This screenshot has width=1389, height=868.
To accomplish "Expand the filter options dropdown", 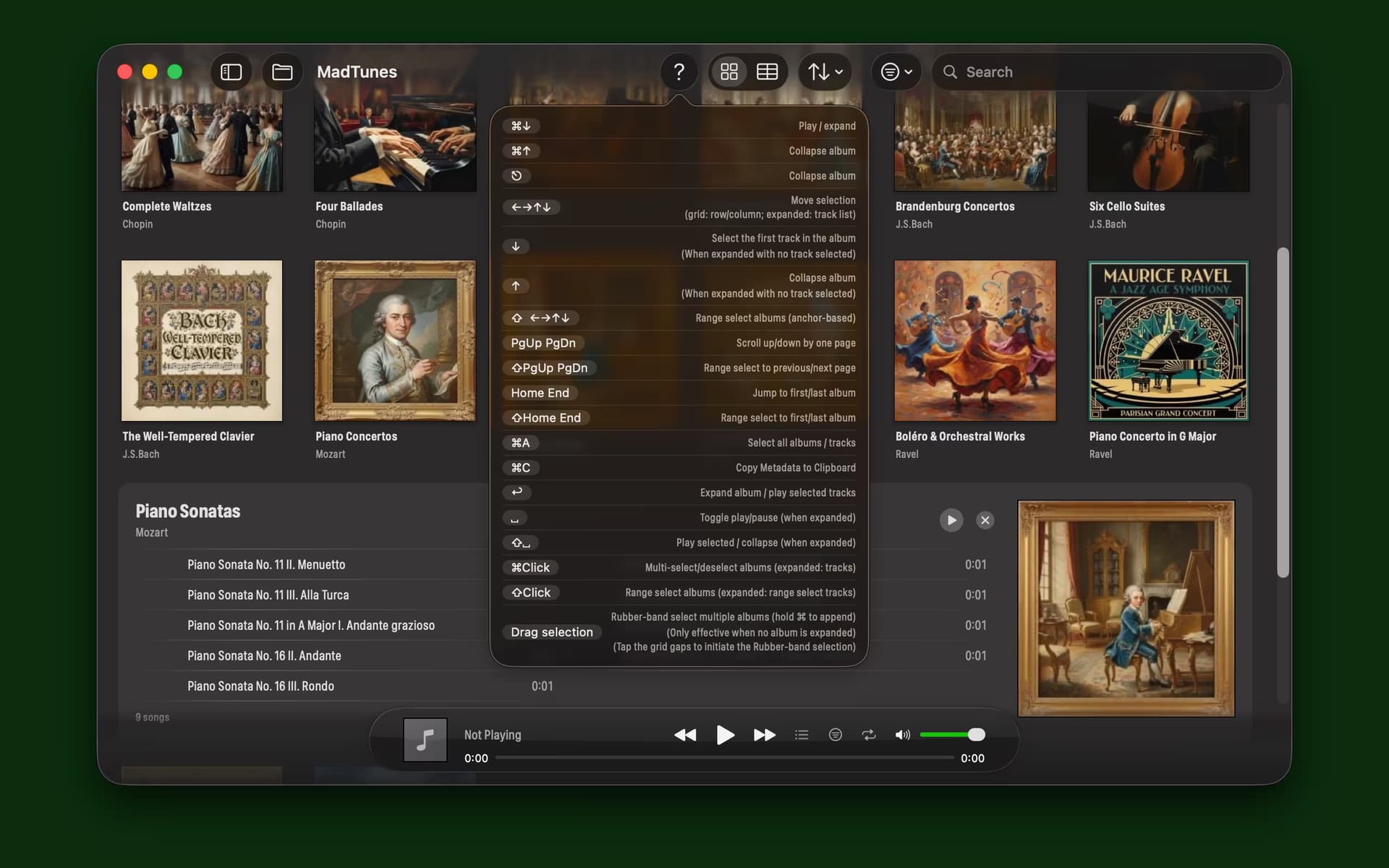I will (896, 72).
